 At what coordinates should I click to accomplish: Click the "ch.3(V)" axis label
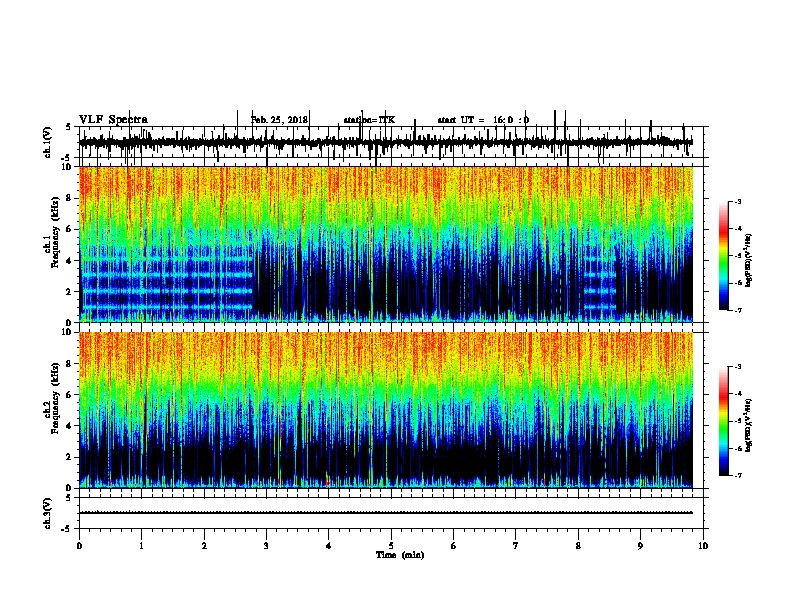(x=48, y=513)
